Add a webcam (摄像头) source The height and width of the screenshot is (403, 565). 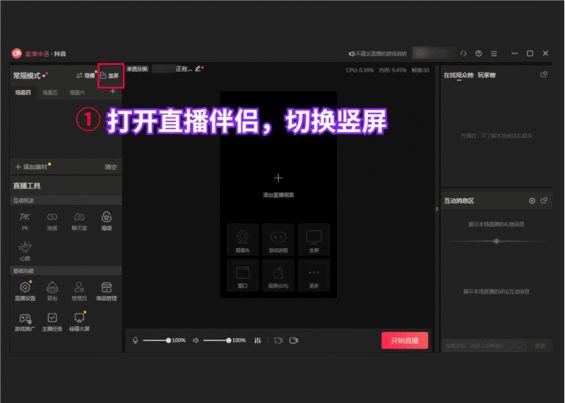tap(243, 240)
